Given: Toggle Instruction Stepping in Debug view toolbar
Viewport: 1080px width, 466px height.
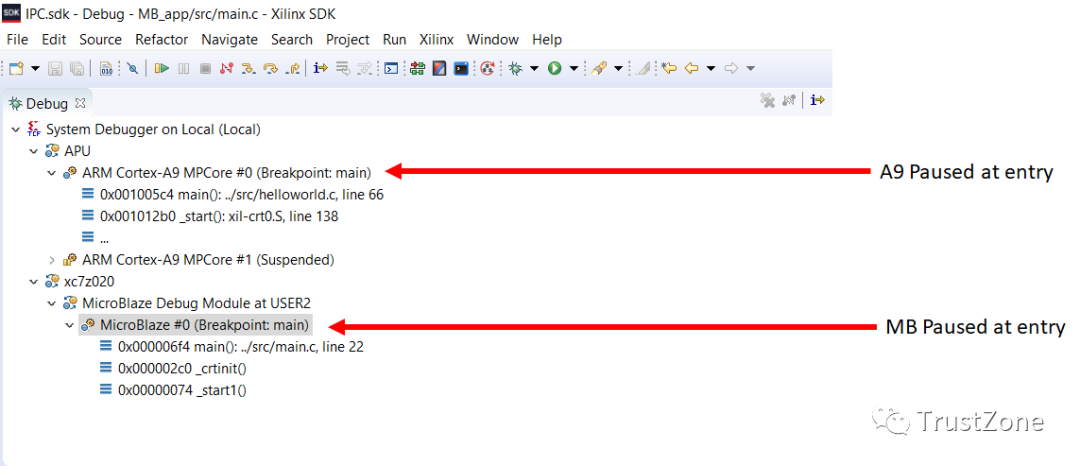Looking at the screenshot, I should click(817, 100).
